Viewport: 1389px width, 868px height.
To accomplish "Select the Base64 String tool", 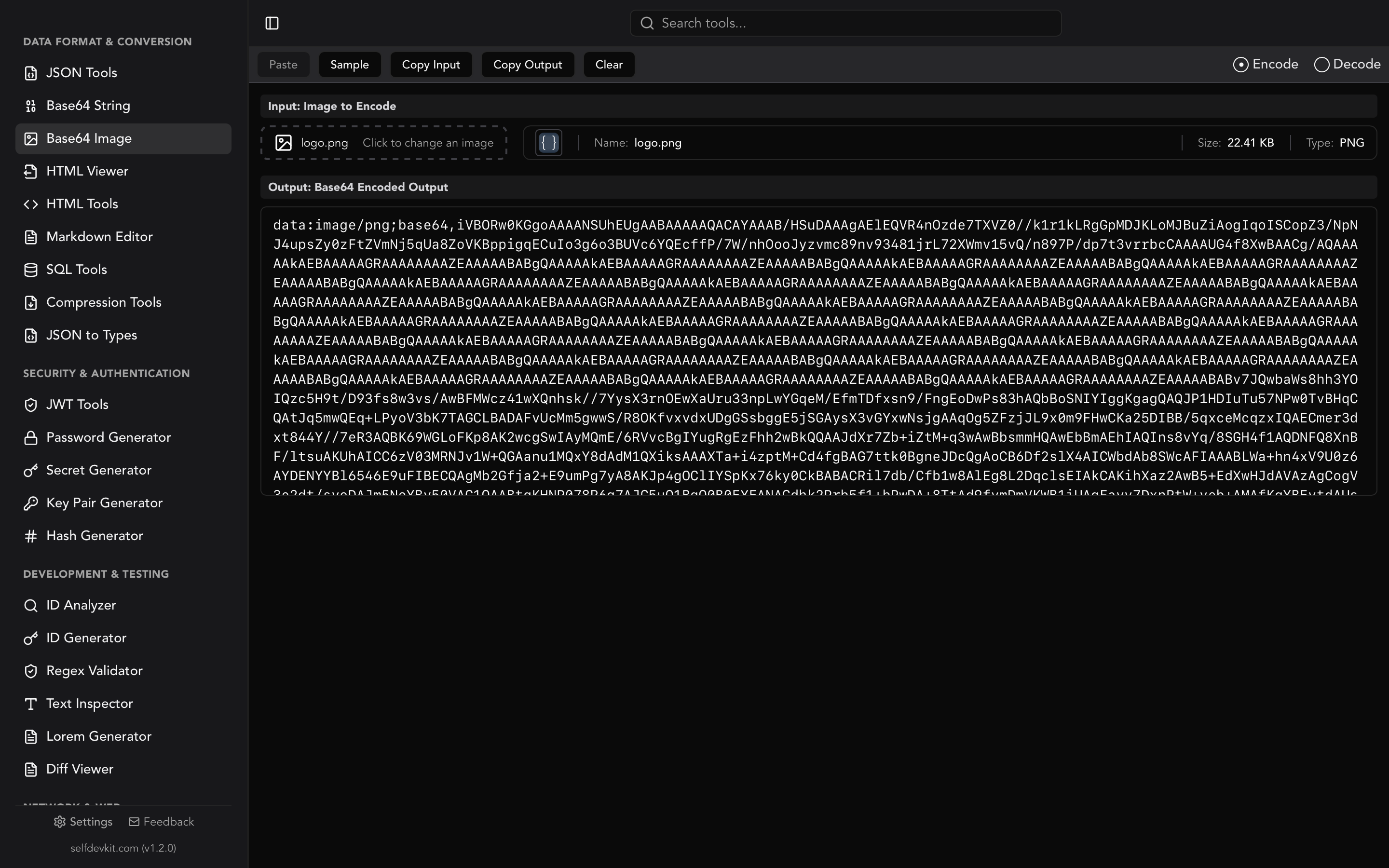I will tap(88, 106).
